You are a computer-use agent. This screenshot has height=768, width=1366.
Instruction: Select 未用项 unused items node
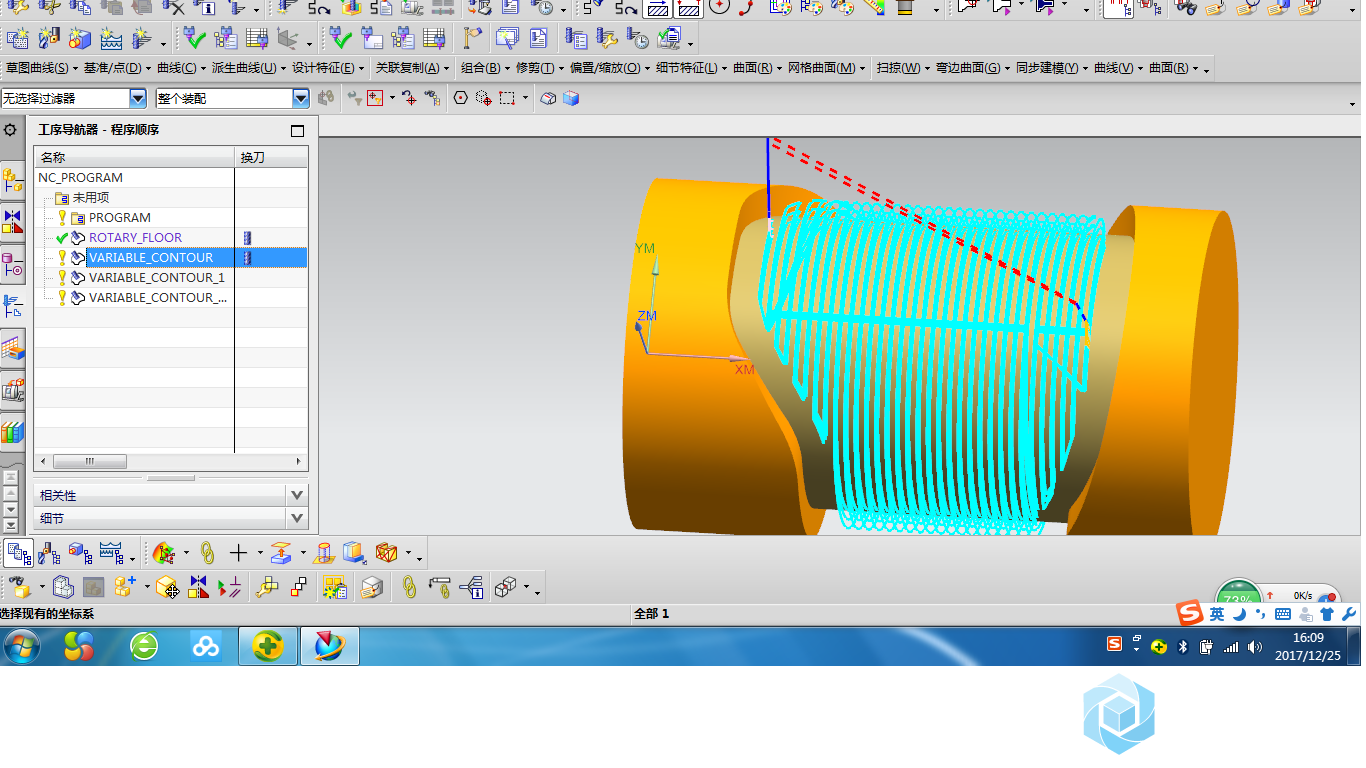pyautogui.click(x=90, y=197)
